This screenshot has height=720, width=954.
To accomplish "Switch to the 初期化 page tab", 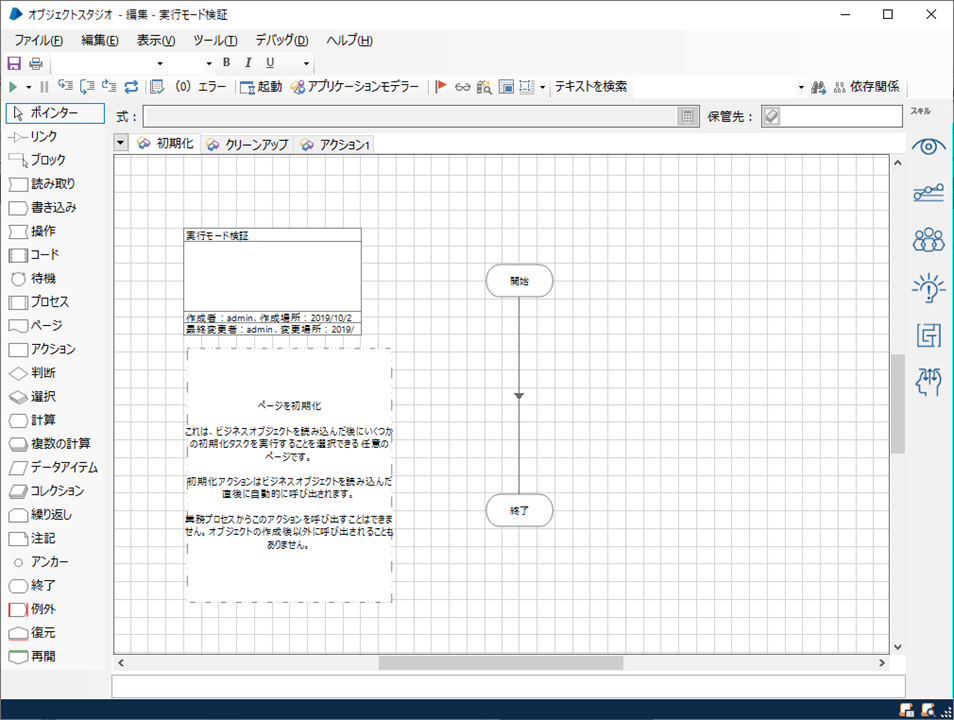I will pos(166,144).
